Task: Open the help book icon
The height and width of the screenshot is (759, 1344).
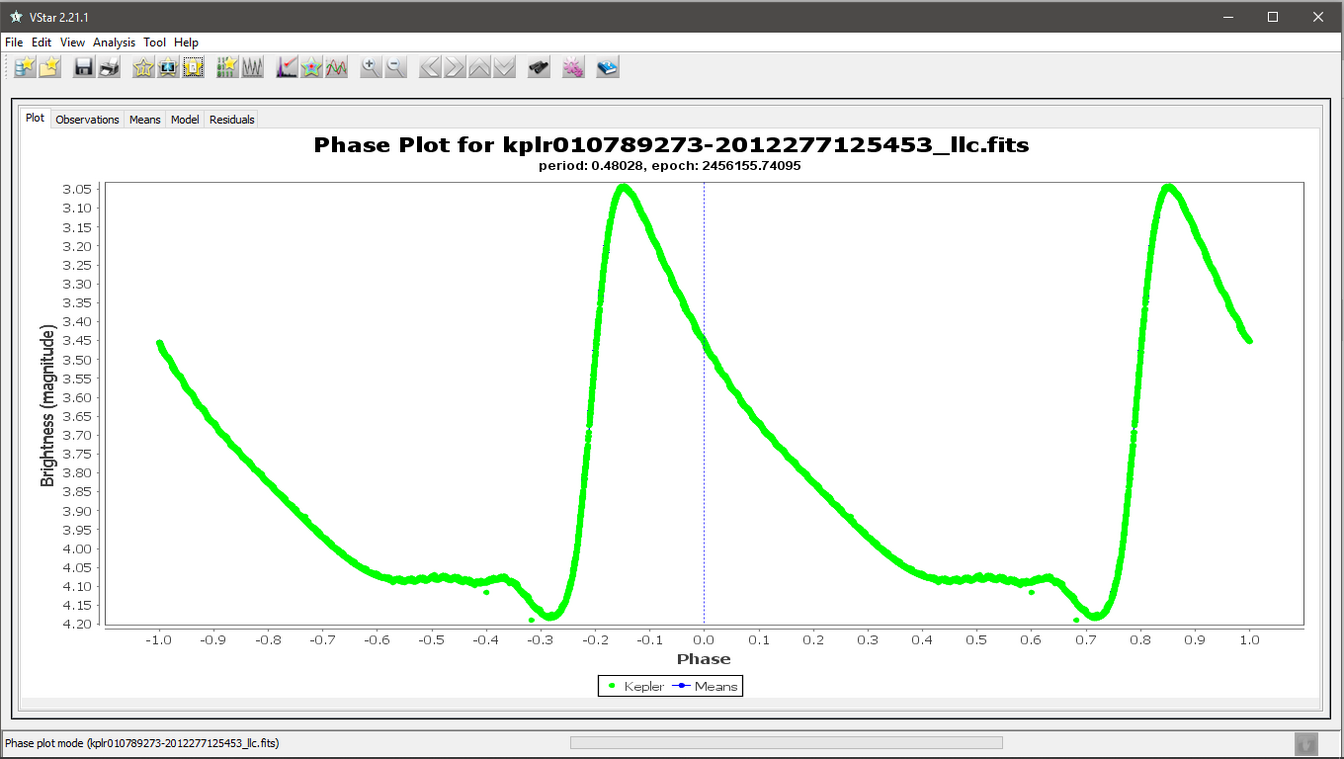Action: [607, 68]
